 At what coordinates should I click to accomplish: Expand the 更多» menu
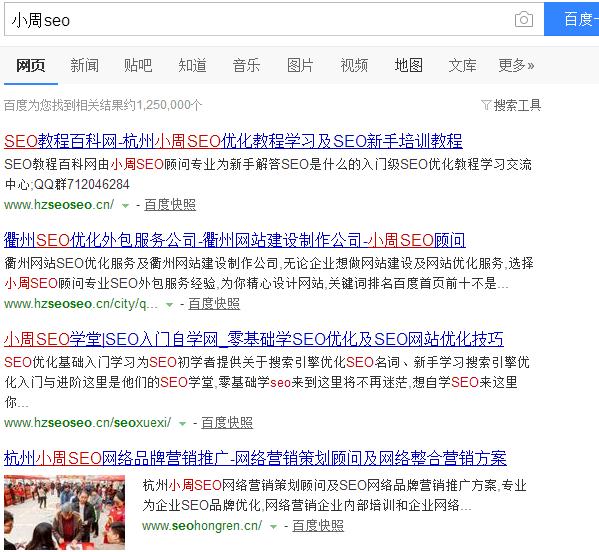tap(516, 65)
